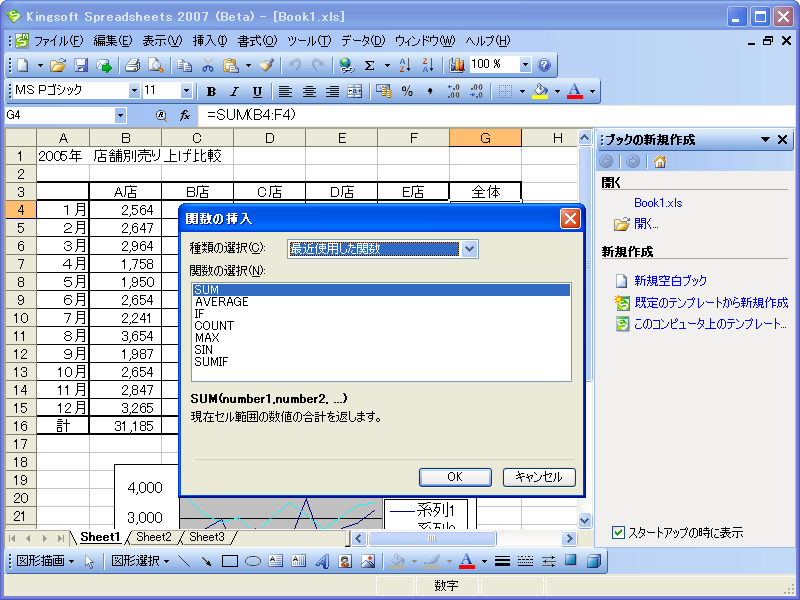This screenshot has width=800, height=600.
Task: Click the Redo arrow icon
Action: point(318,65)
